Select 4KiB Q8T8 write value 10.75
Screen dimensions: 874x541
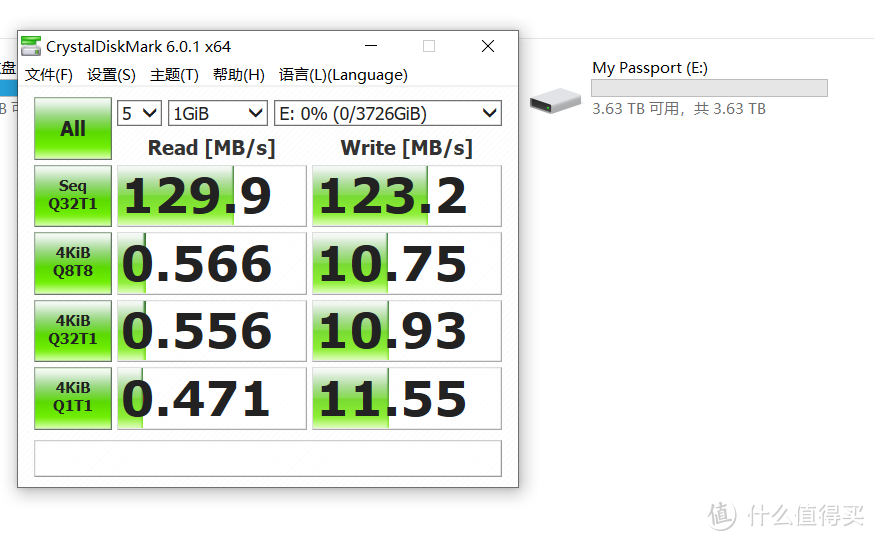(x=407, y=263)
